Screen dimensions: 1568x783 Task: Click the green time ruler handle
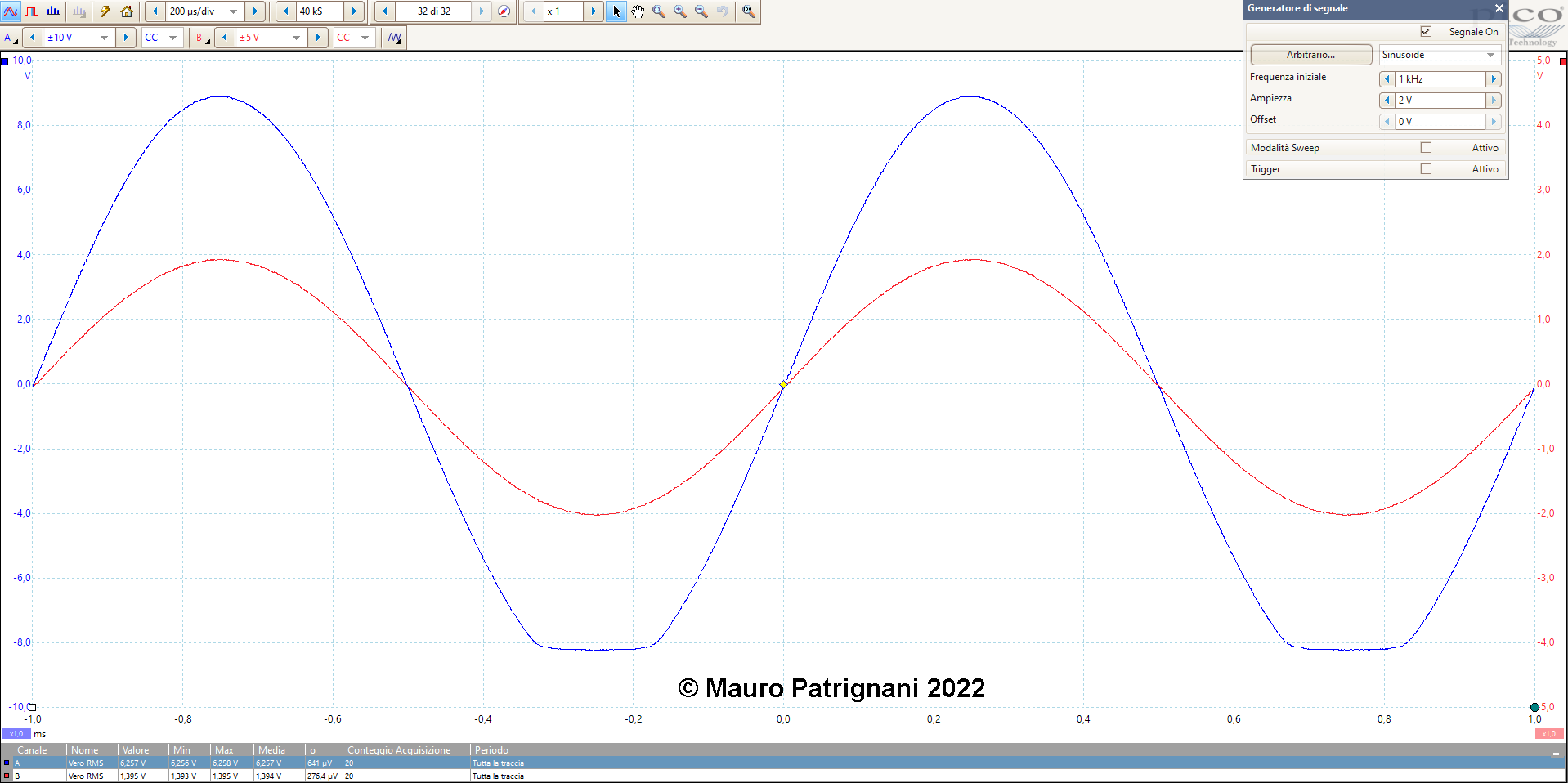(x=1534, y=707)
